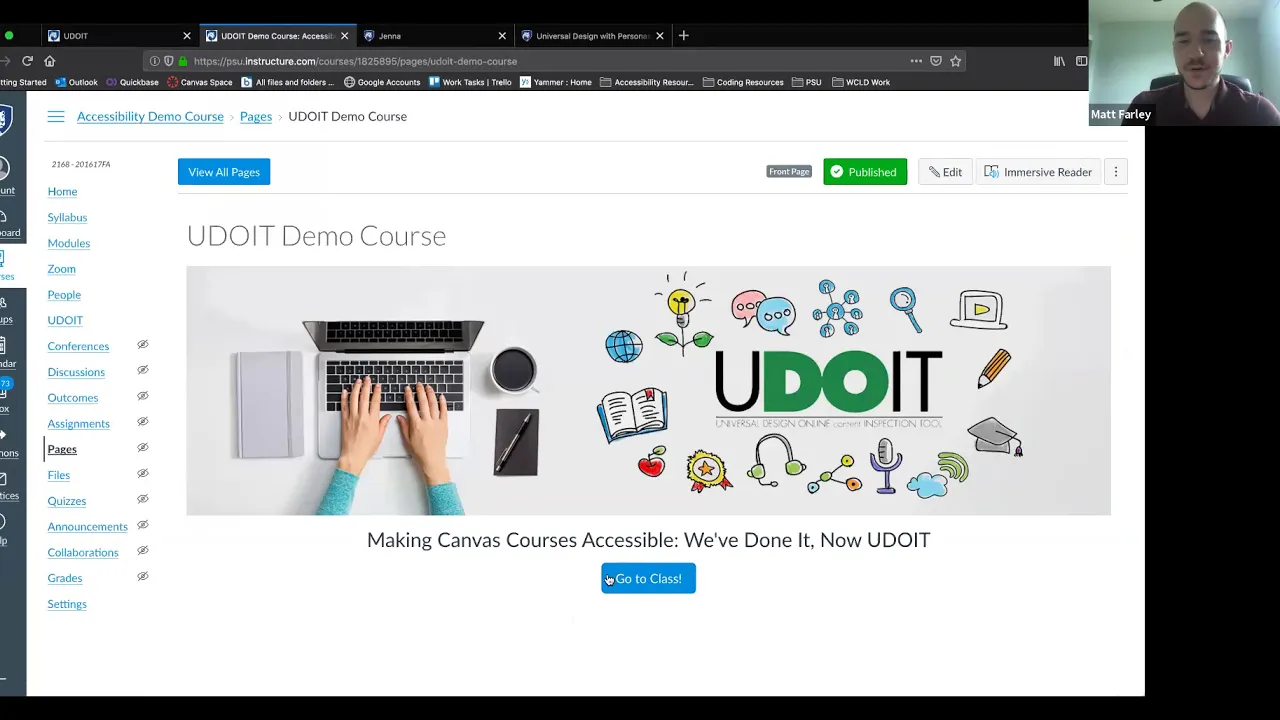Screen dimensions: 1280x720
Task: Open Accessibility Demo Course breadcrumb link
Action: (x=150, y=116)
